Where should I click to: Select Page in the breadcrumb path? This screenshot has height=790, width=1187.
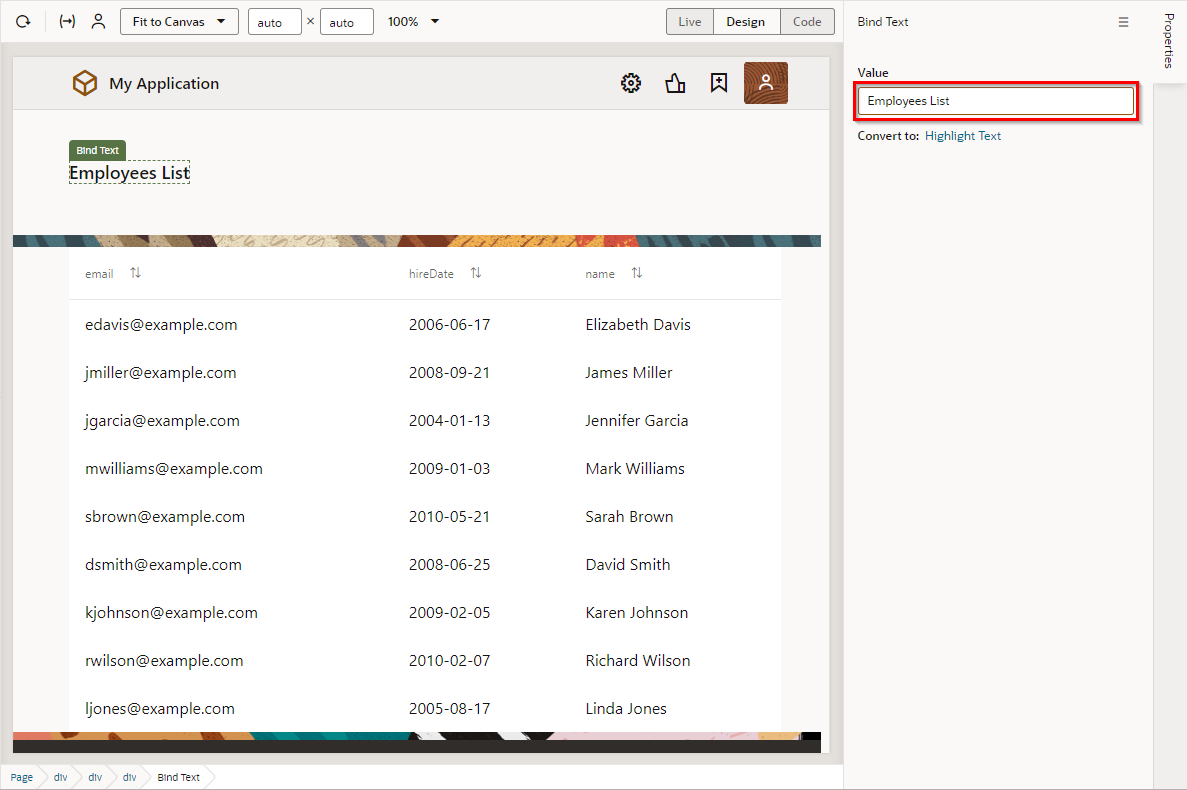click(22, 777)
